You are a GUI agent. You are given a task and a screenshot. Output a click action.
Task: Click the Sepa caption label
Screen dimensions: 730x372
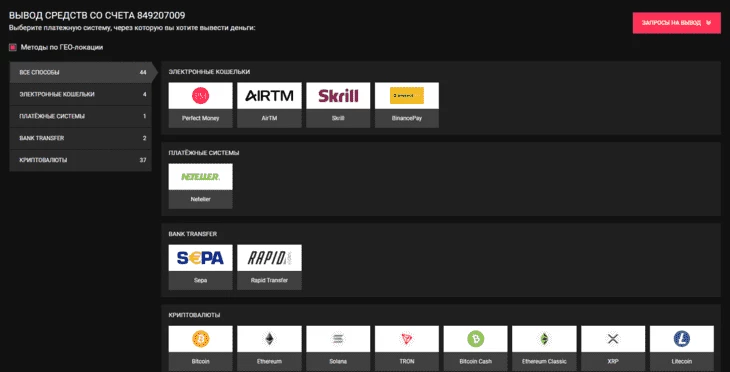tap(200, 280)
